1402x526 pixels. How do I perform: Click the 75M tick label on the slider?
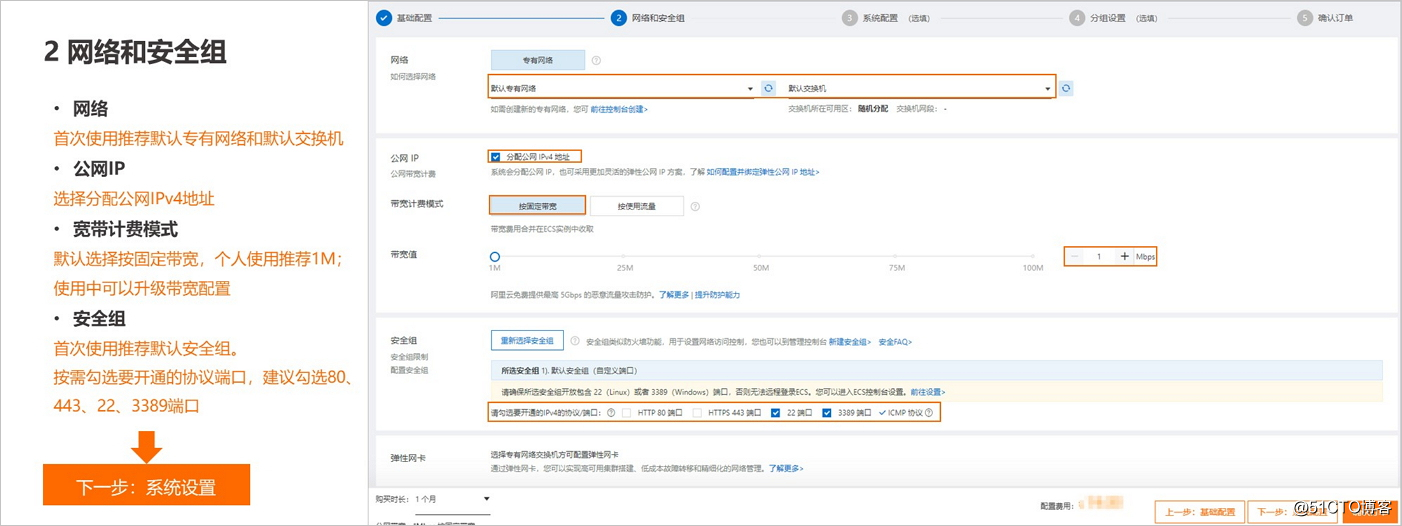pyautogui.click(x=896, y=268)
